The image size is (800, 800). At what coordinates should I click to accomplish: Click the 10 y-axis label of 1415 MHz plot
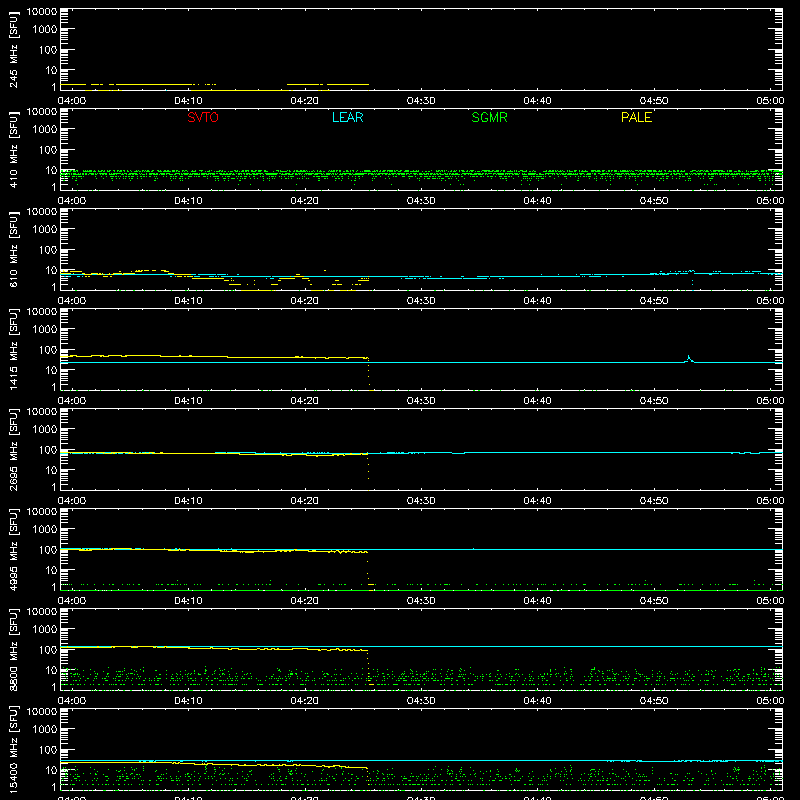[51, 370]
